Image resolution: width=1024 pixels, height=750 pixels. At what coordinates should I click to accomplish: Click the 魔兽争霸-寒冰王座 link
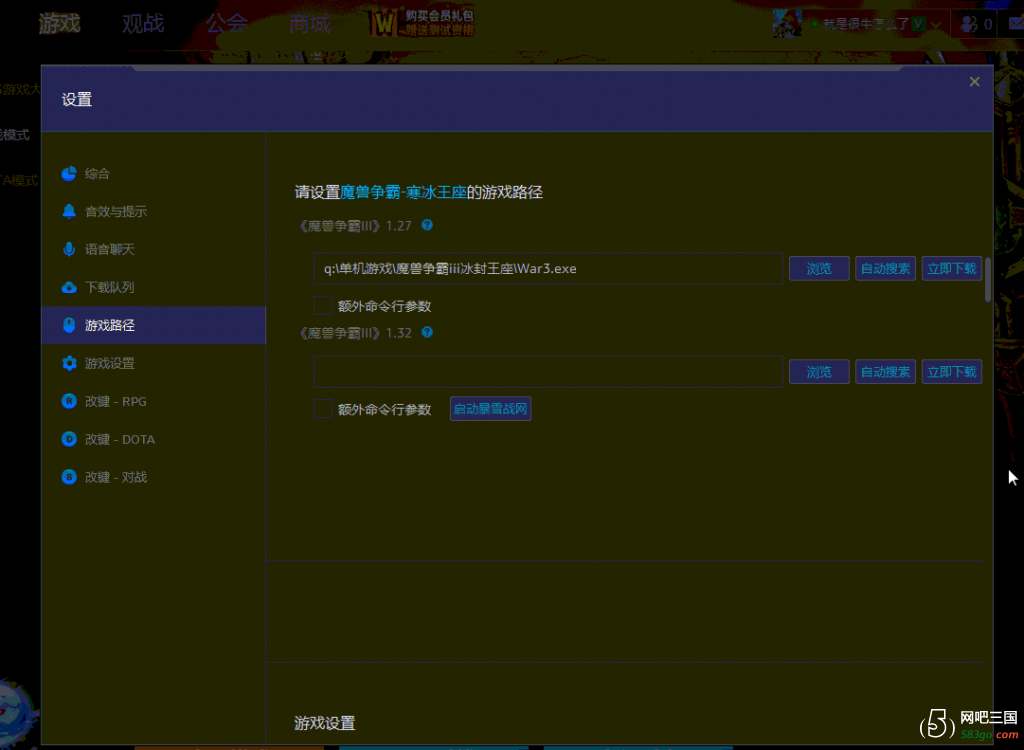tap(403, 192)
